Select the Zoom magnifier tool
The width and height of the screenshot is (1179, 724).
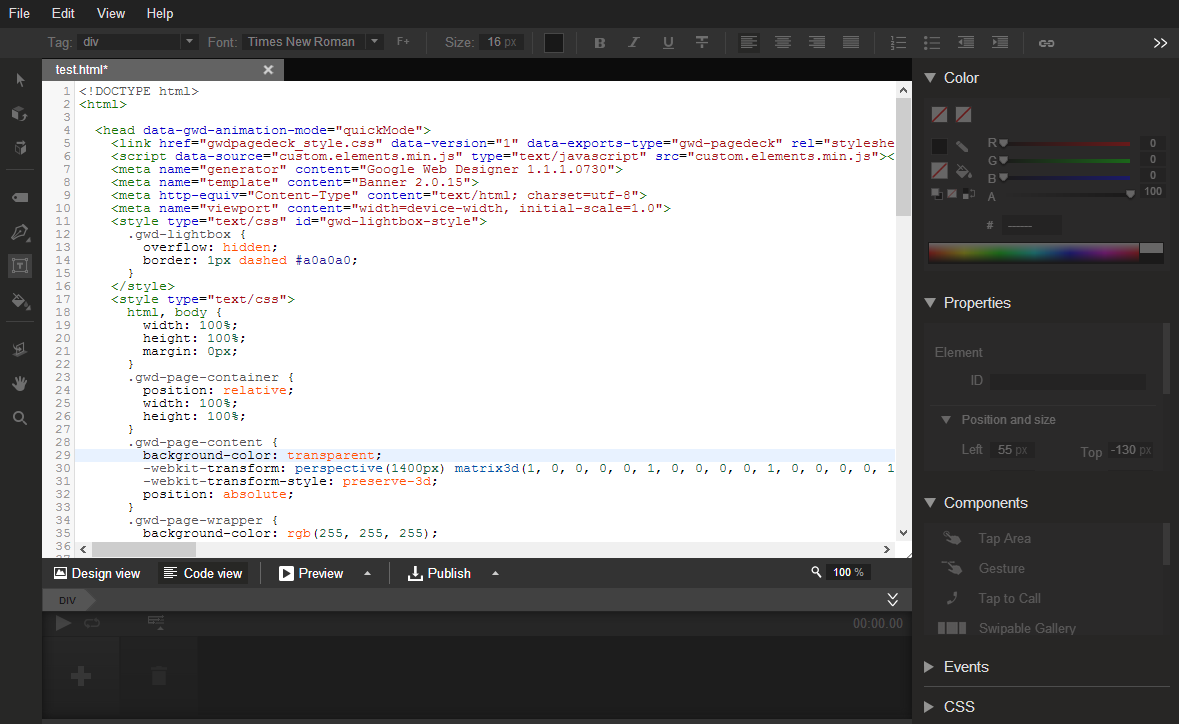[x=20, y=417]
